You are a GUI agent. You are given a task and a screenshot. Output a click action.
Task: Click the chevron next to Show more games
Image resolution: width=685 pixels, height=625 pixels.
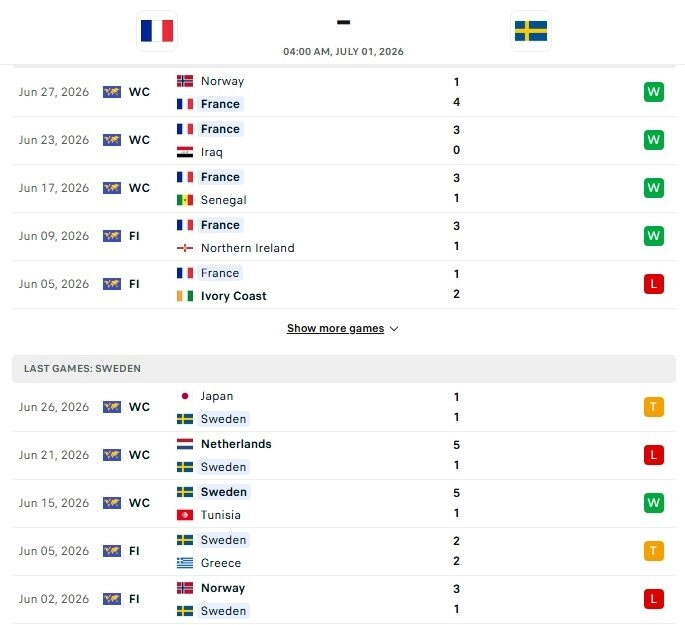point(394,329)
